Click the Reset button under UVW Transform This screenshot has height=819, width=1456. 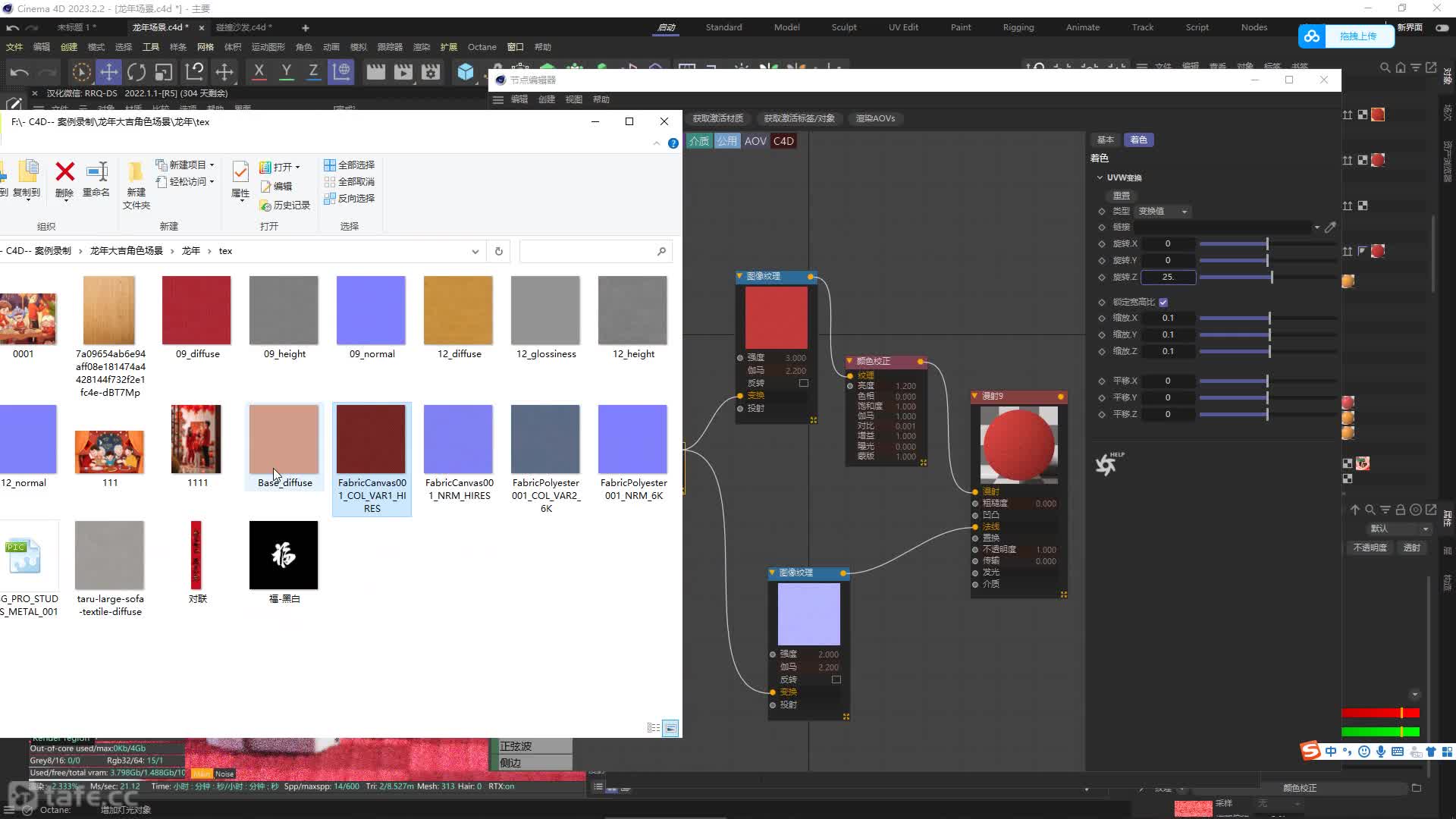[1122, 196]
